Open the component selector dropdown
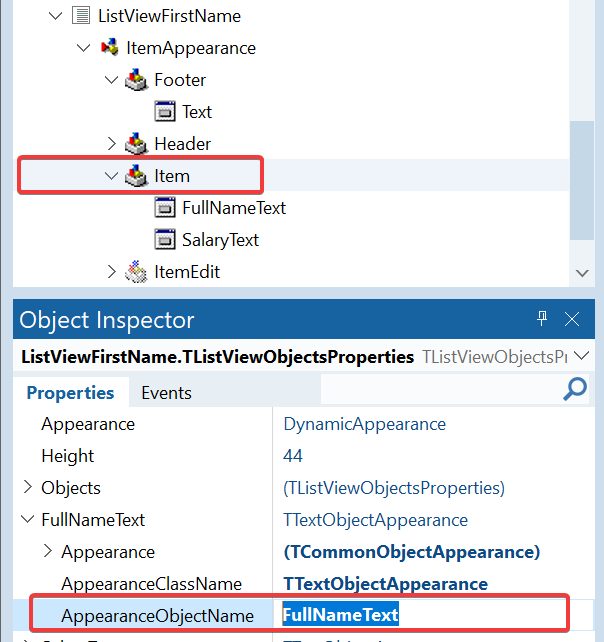This screenshot has width=604, height=642. (x=581, y=356)
